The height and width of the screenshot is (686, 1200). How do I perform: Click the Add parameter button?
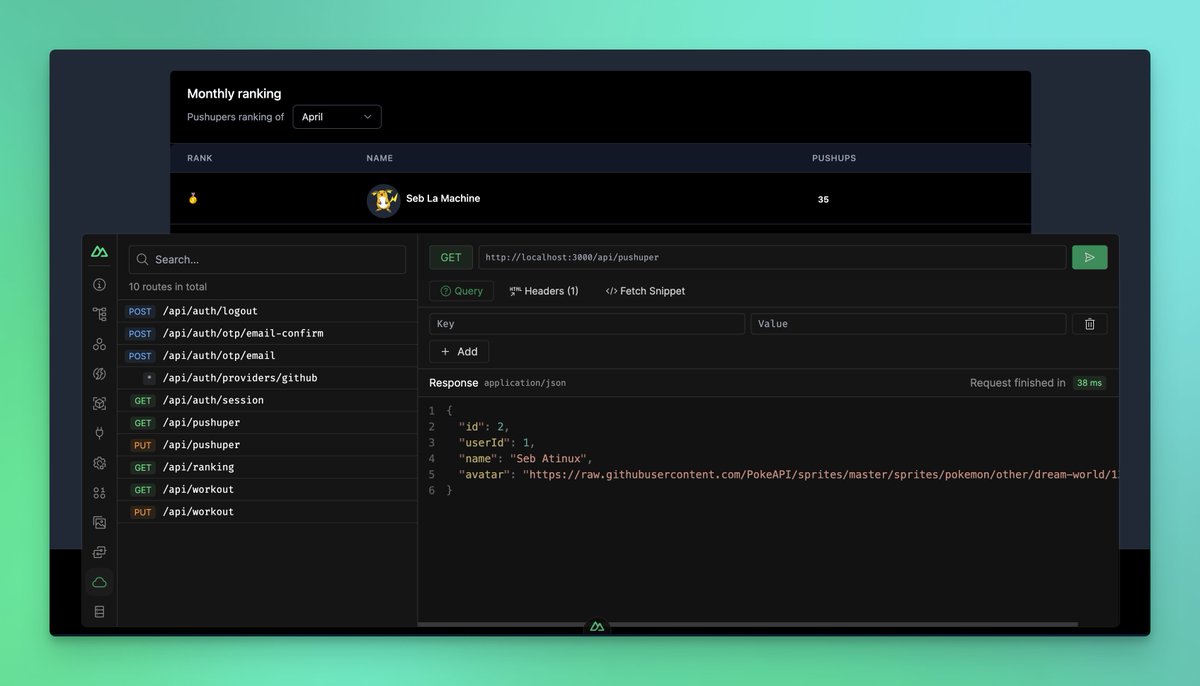pos(459,352)
